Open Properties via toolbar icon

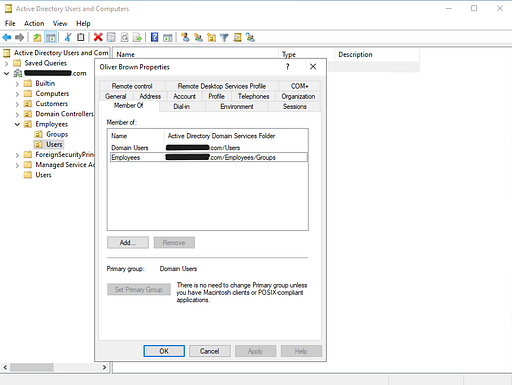[111, 37]
